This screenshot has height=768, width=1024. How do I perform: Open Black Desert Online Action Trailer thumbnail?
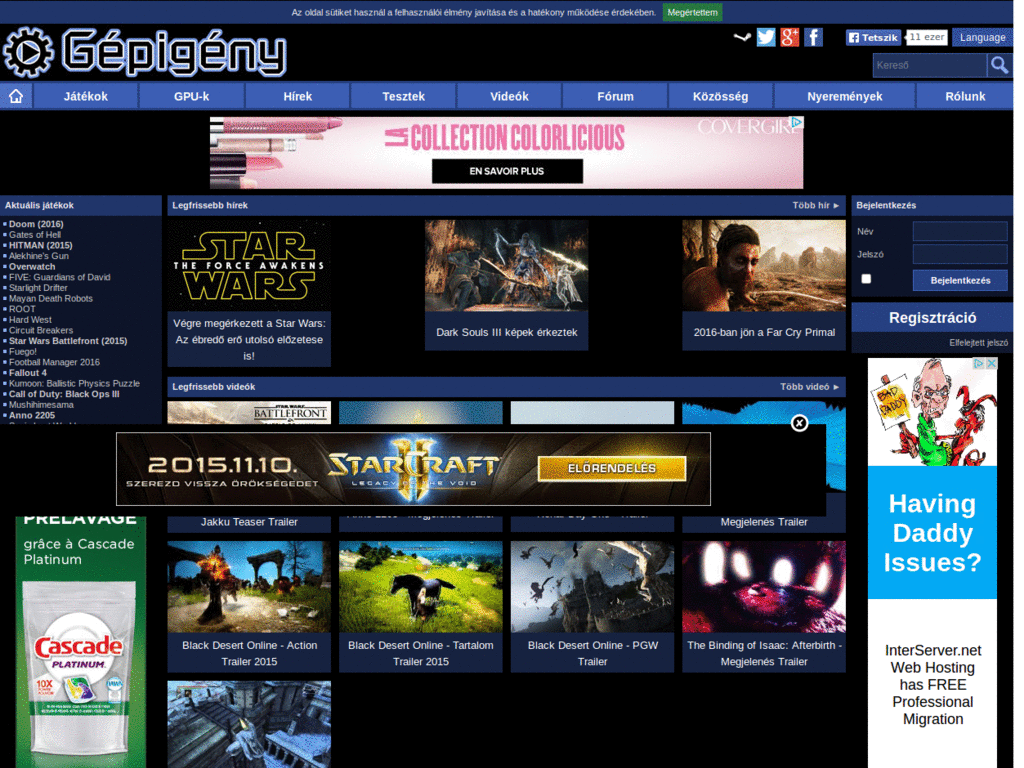point(249,586)
